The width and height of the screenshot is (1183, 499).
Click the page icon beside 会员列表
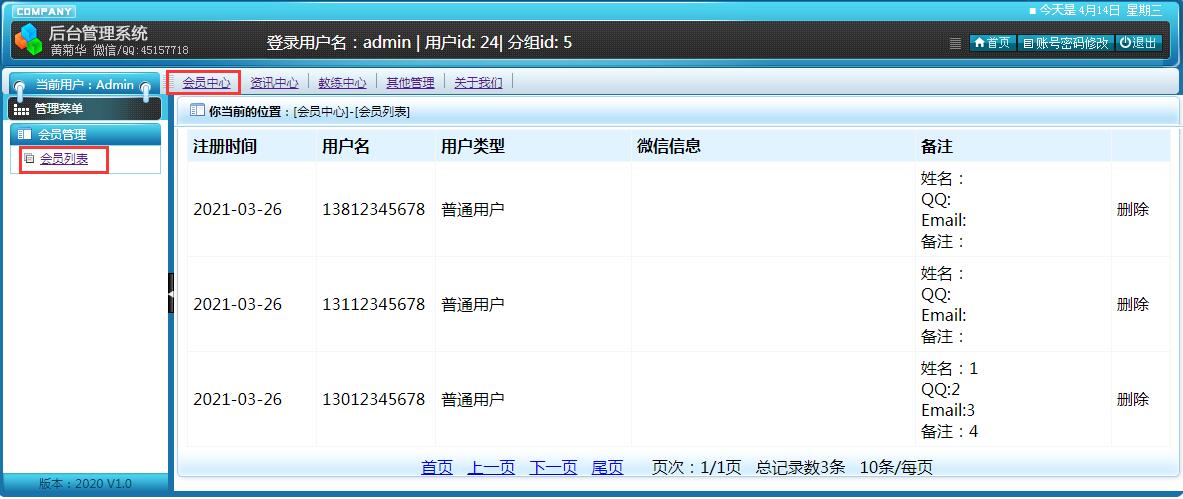[x=29, y=159]
